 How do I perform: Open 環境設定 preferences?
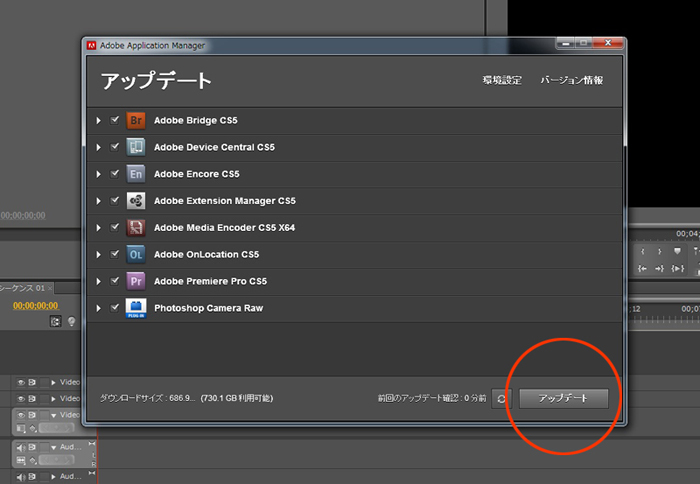coord(502,80)
